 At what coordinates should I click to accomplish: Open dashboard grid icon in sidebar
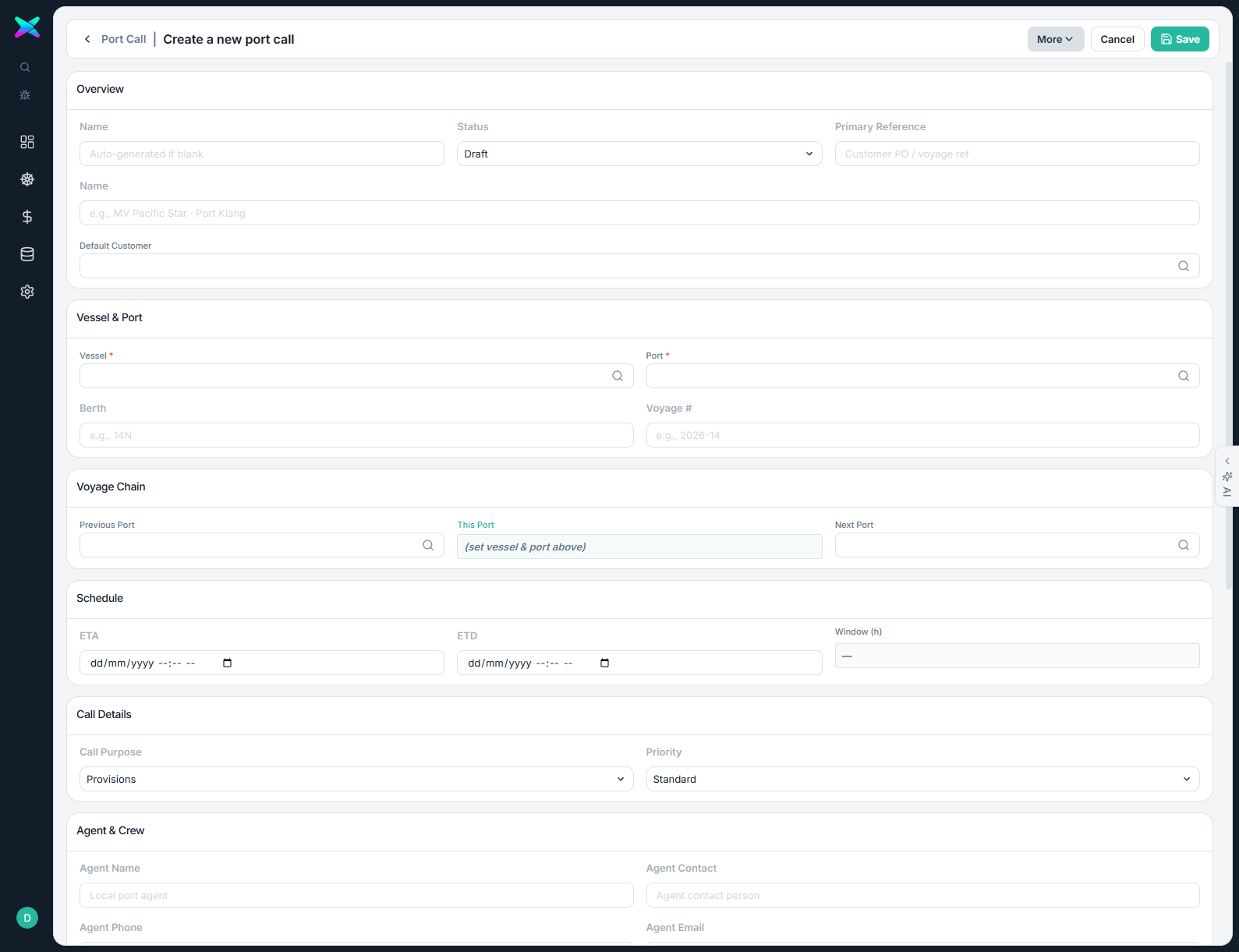(x=27, y=142)
